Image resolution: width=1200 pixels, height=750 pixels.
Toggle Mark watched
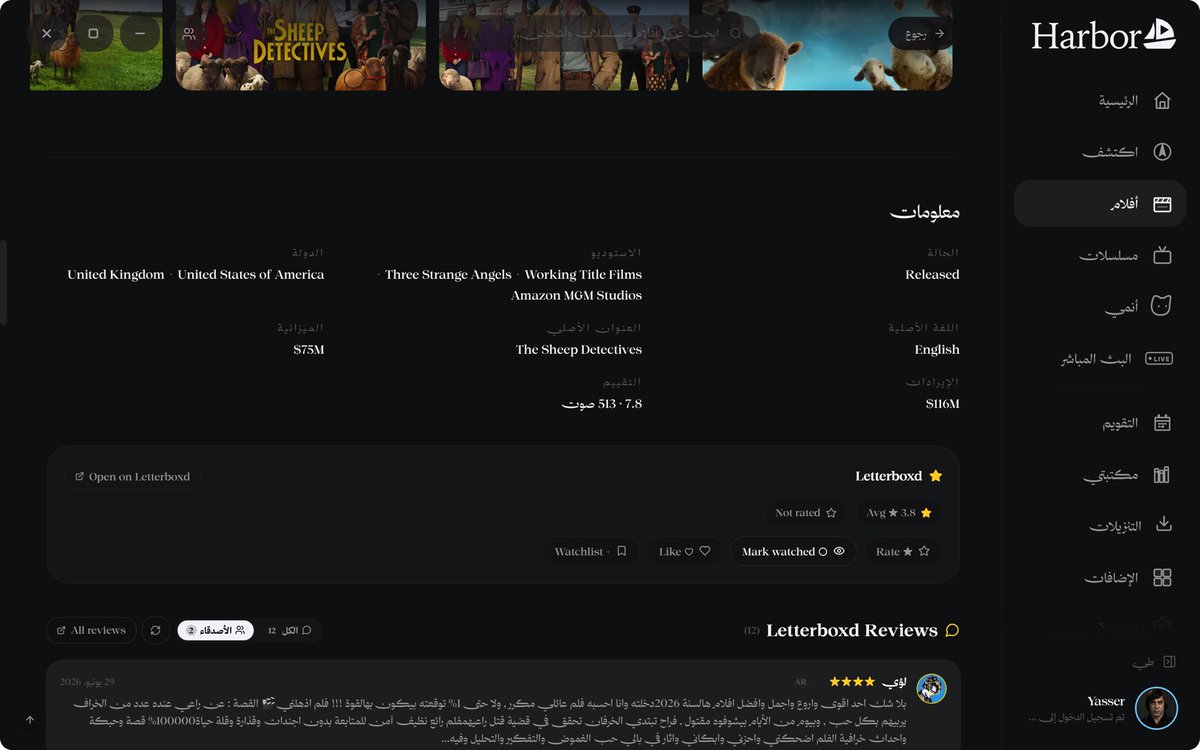[x=793, y=551]
